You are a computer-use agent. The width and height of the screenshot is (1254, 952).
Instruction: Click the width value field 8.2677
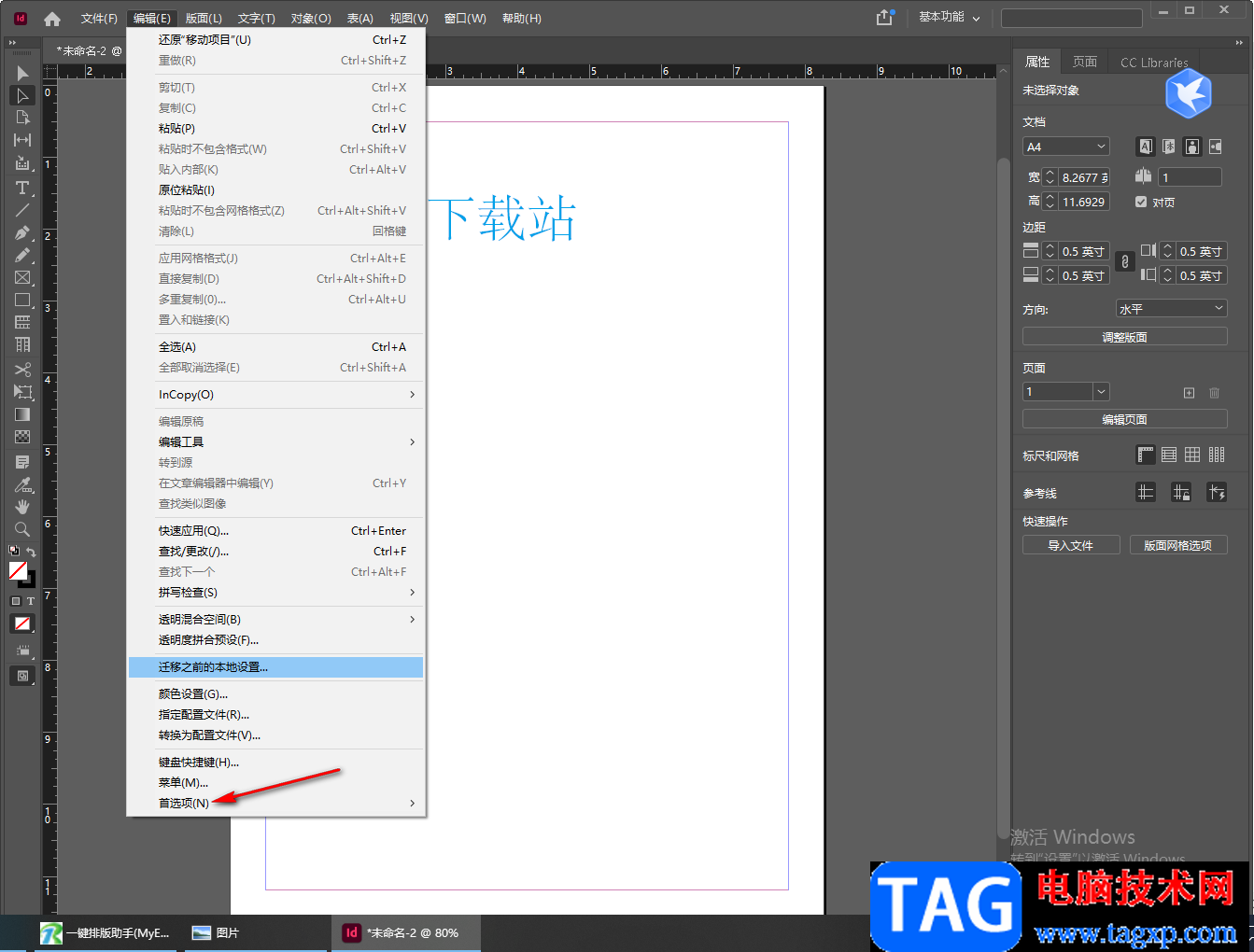click(x=1084, y=177)
